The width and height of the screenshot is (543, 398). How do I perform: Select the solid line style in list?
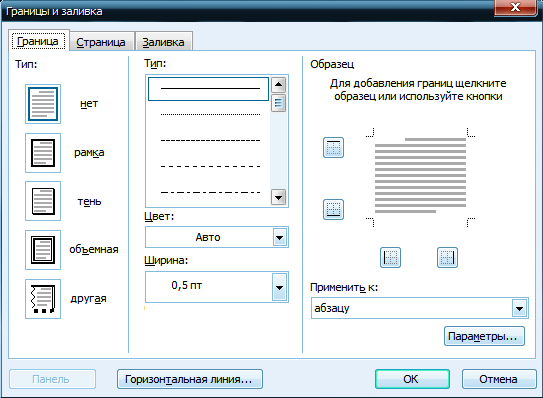pos(208,89)
